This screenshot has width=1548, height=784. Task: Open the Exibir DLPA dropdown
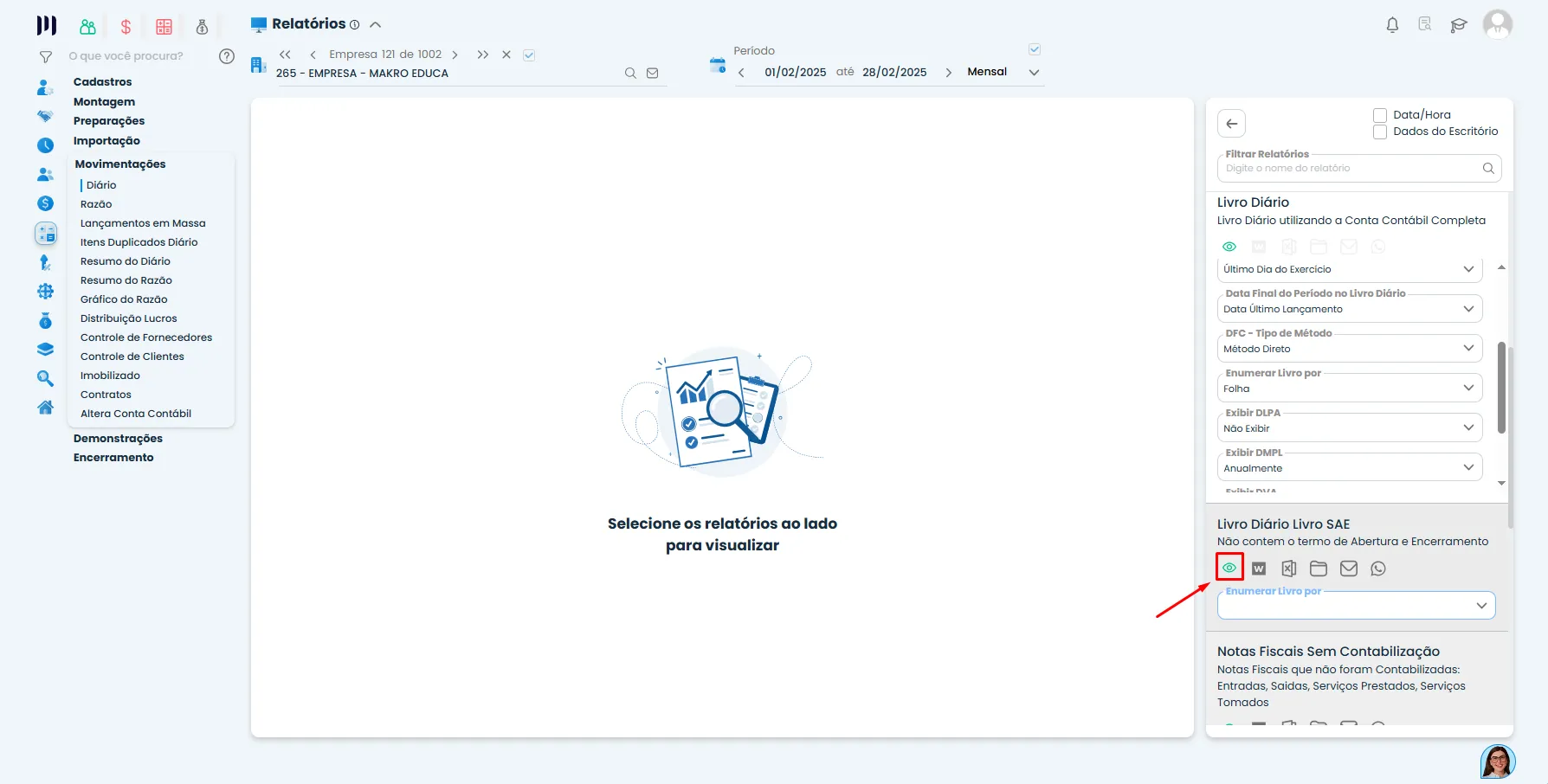pyautogui.click(x=1350, y=428)
